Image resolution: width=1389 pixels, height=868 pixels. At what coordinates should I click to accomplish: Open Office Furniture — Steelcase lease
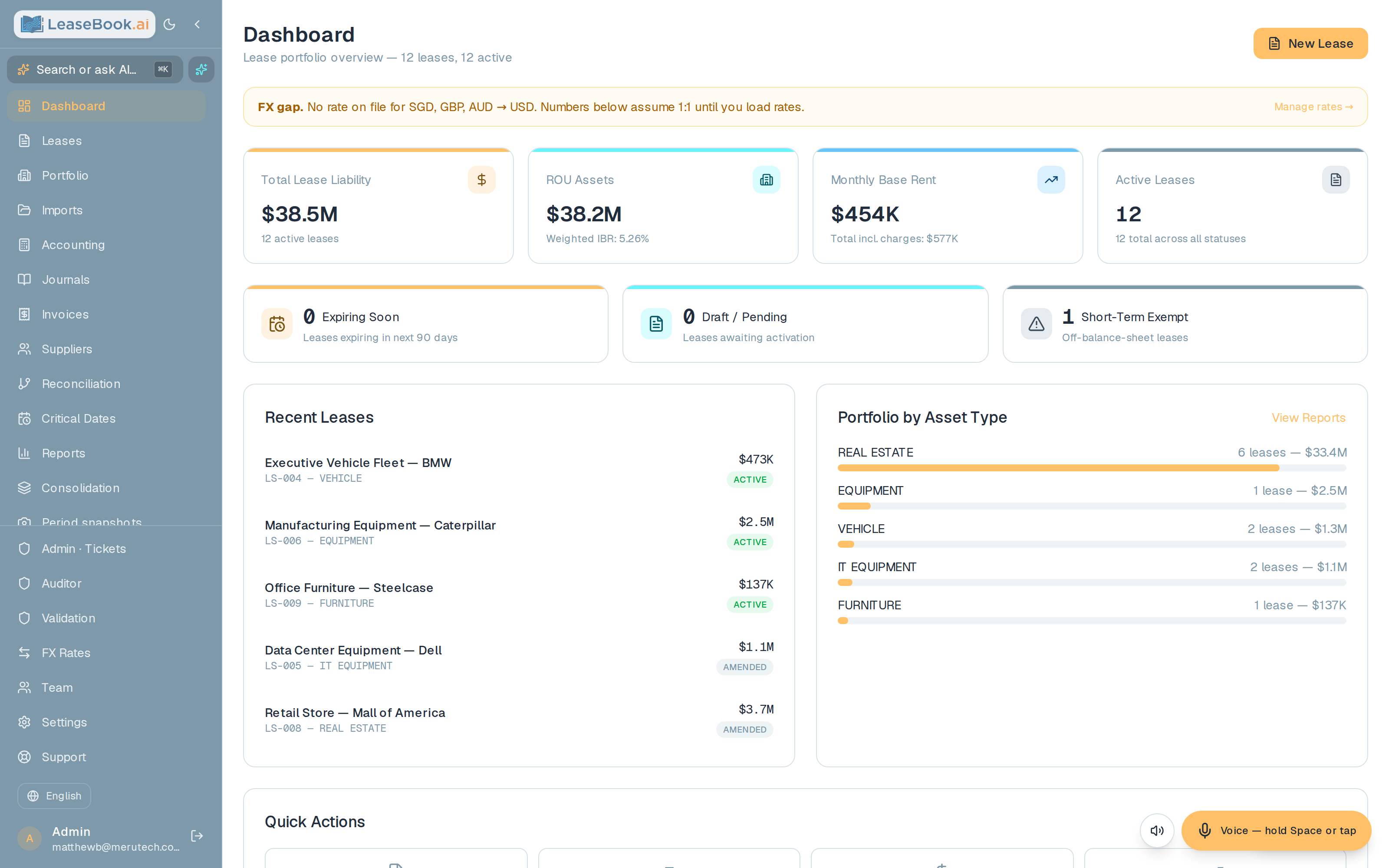pos(519,595)
